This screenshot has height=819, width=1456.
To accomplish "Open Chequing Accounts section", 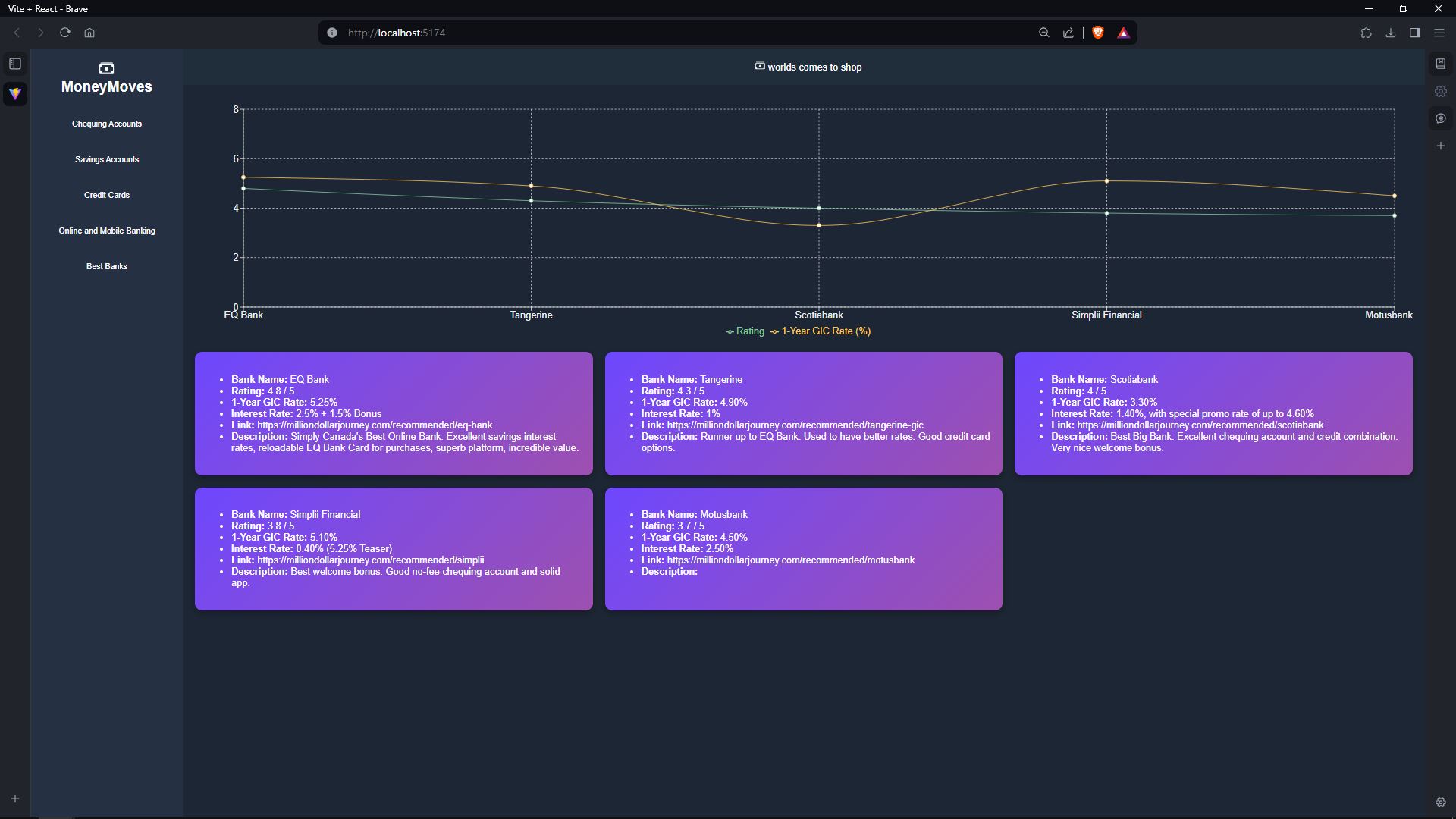I will (x=107, y=124).
